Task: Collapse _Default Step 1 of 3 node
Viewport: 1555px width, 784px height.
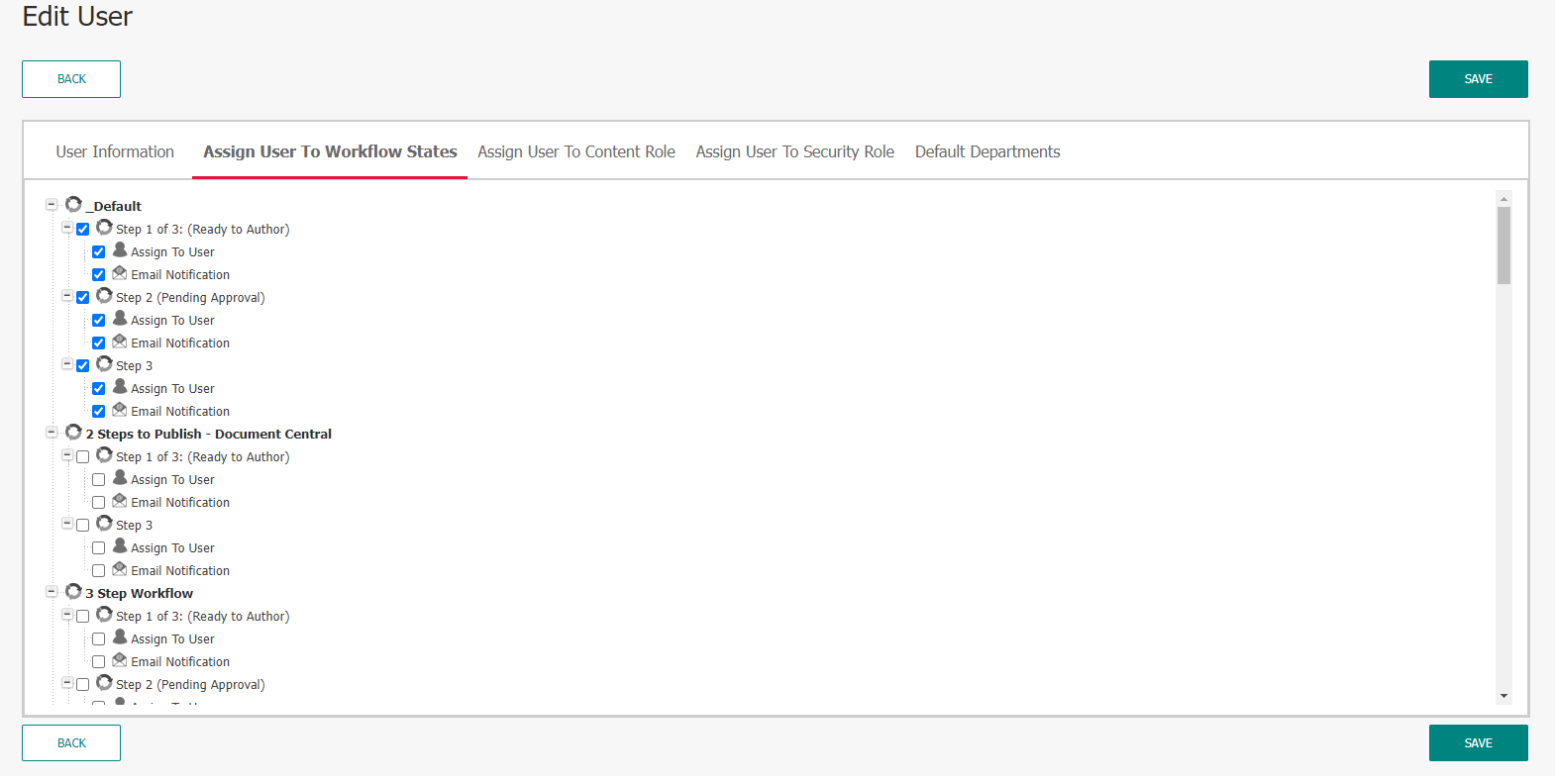Action: click(67, 228)
